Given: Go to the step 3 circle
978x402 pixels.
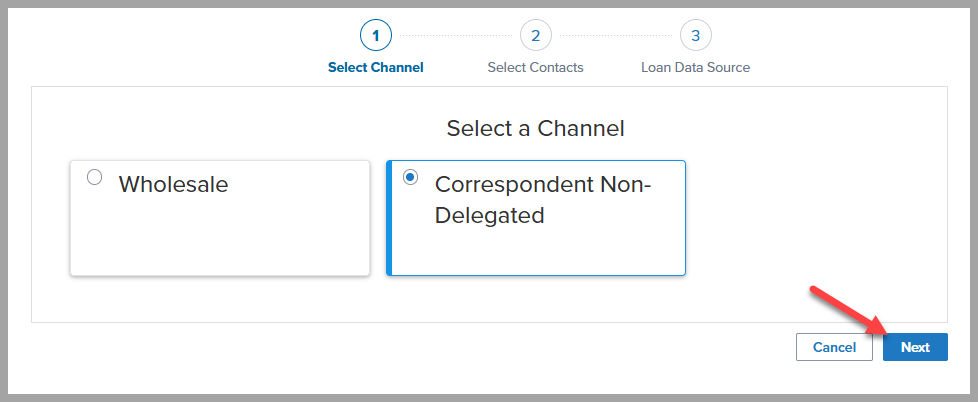Looking at the screenshot, I should point(695,36).
